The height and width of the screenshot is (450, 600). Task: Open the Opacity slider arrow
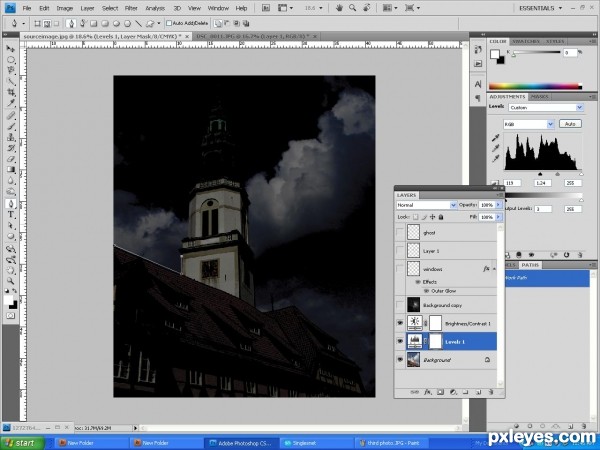[x=498, y=205]
